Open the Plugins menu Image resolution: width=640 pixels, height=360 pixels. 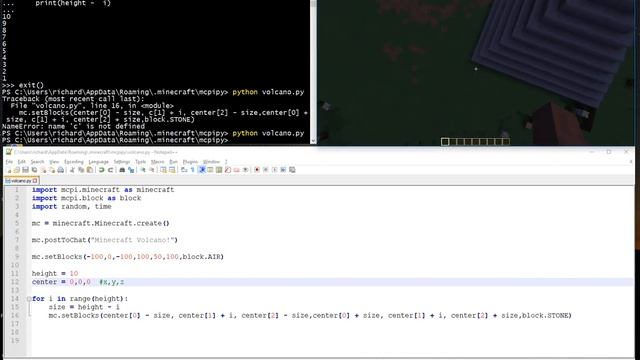click(190, 162)
